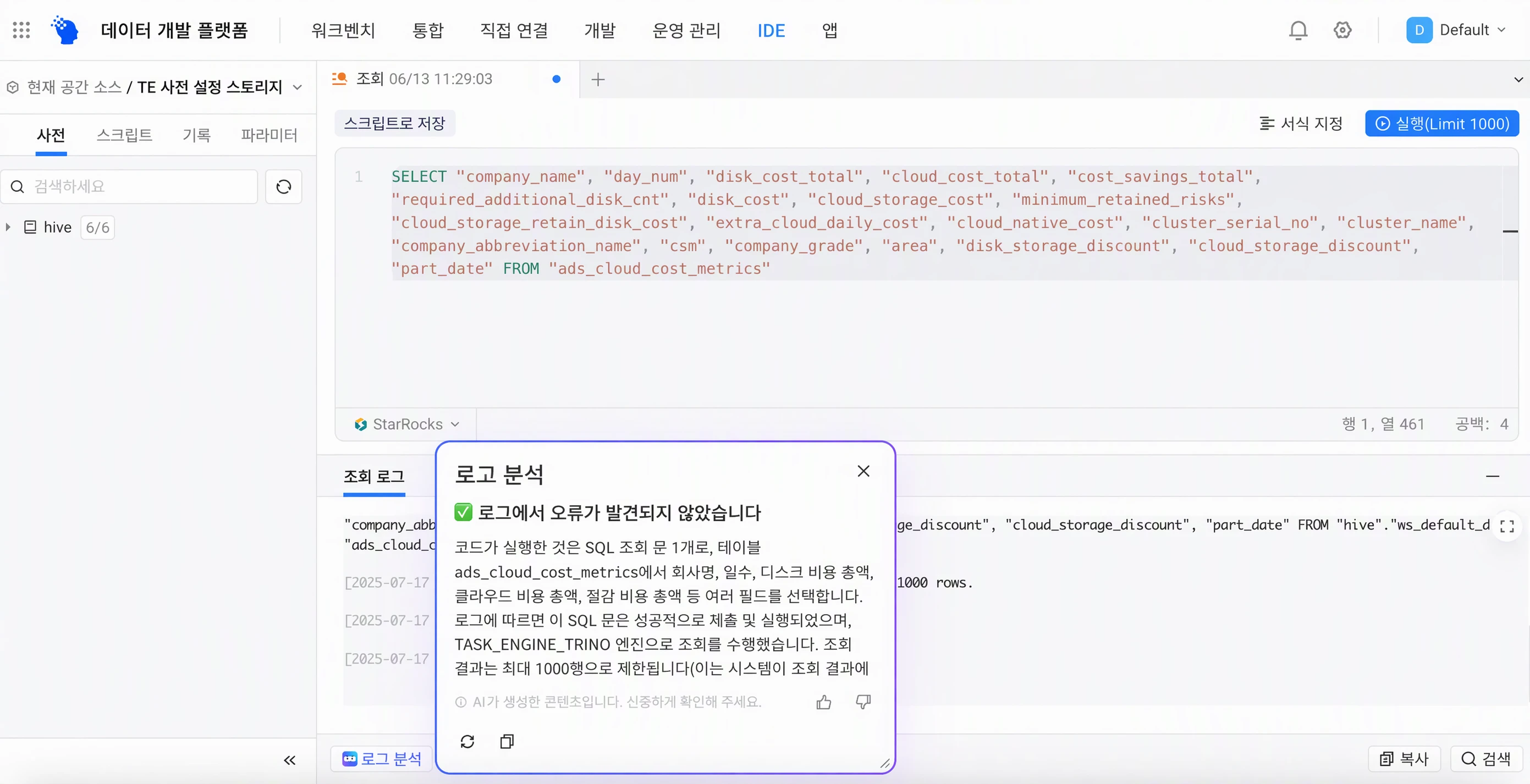Minimize the 조회 로그 panel

[x=1493, y=476]
